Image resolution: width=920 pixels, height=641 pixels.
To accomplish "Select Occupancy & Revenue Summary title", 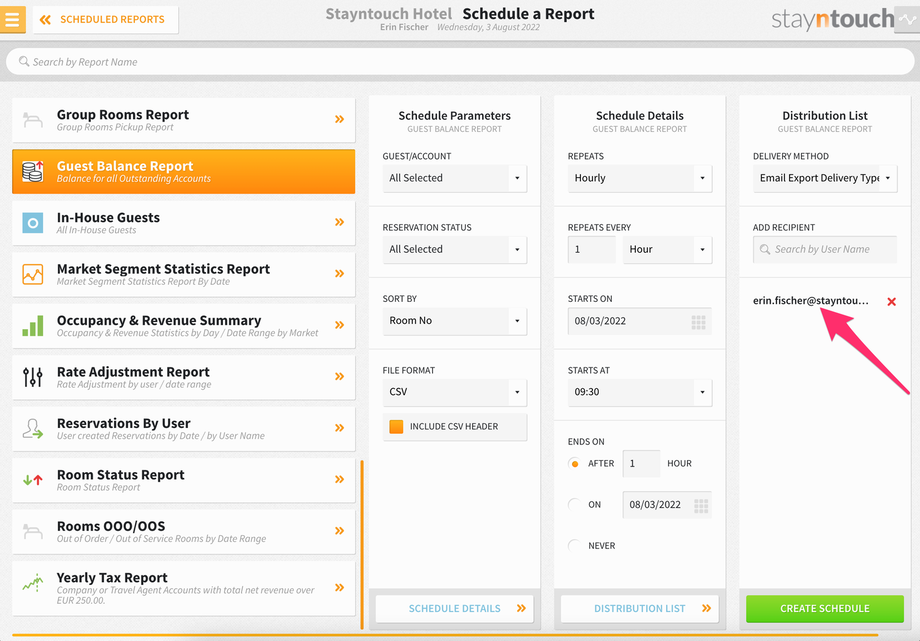I will coord(159,320).
